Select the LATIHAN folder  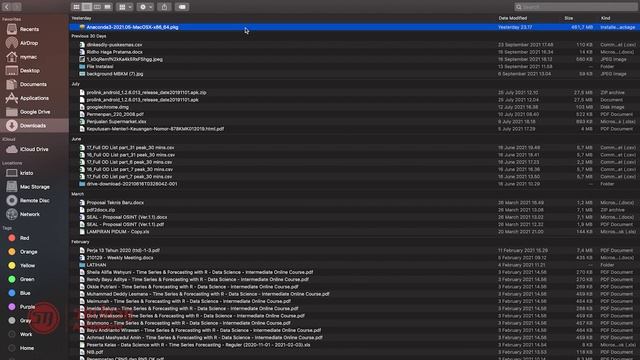point(354,265)
